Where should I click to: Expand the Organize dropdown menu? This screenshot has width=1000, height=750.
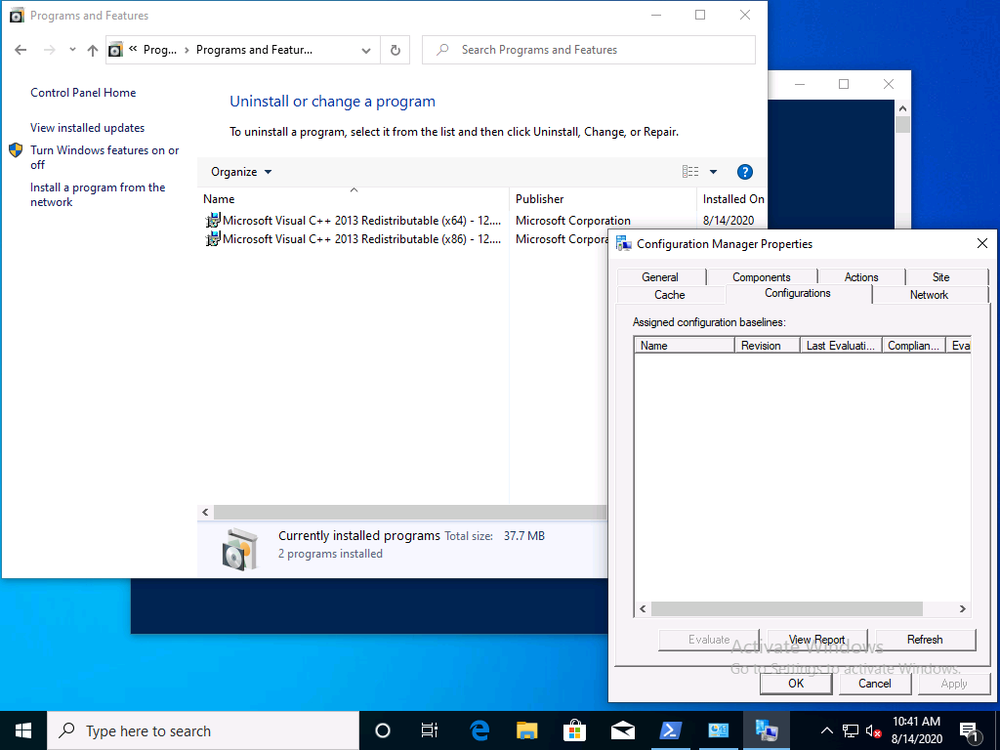coord(241,172)
